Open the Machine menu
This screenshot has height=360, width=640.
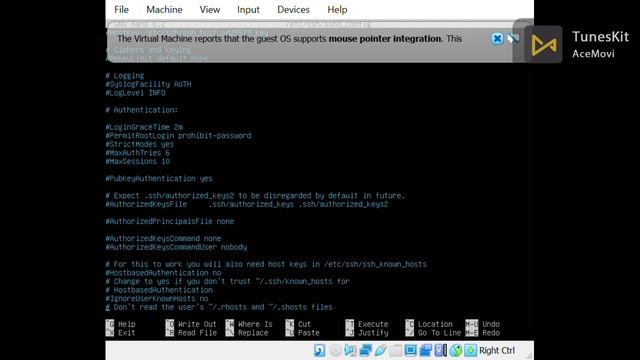[164, 9]
